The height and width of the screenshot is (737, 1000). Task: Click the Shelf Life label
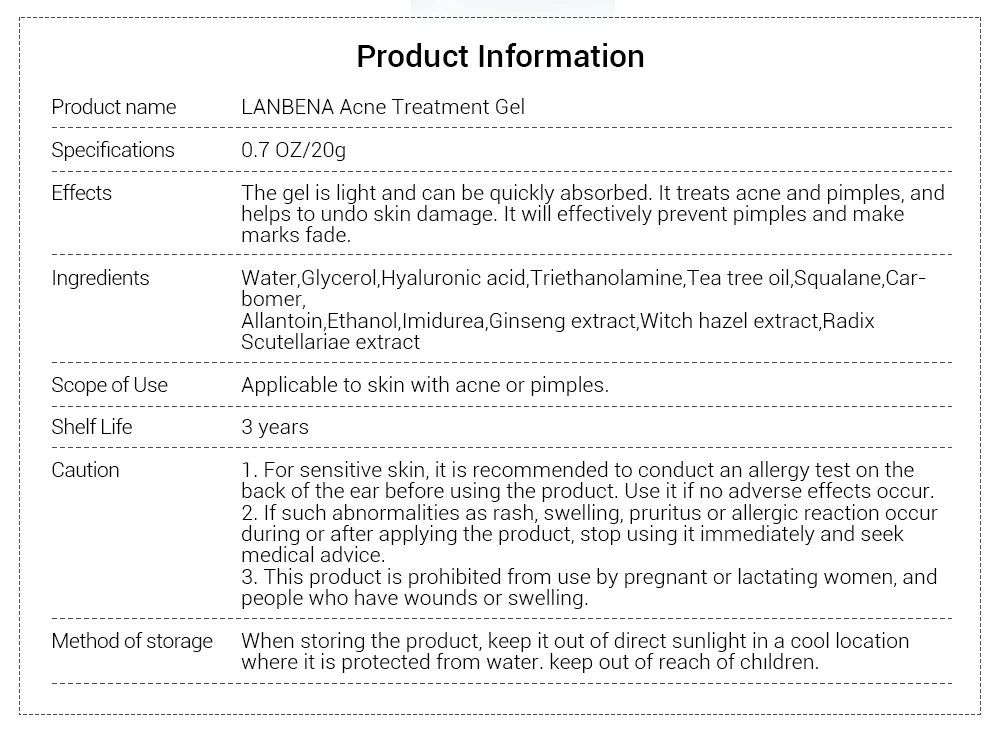click(x=92, y=427)
